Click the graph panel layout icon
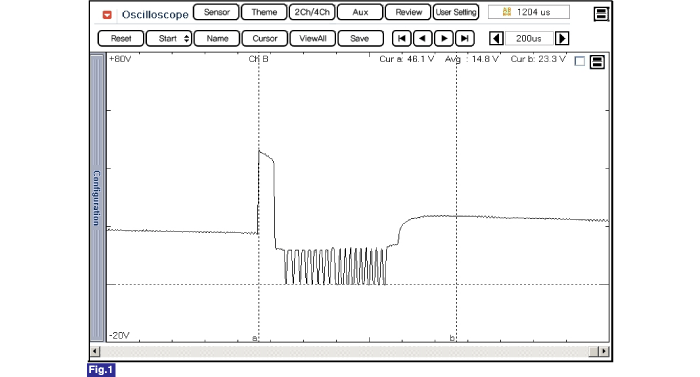The width and height of the screenshot is (700, 377). tap(597, 62)
